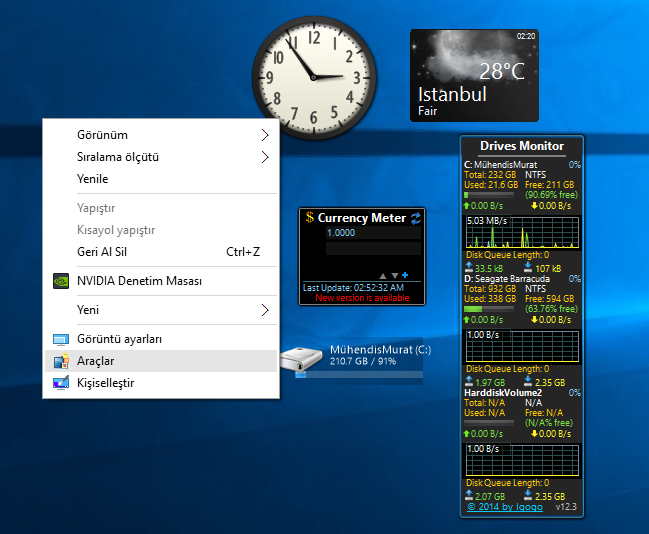Click the Drives Monitor title

point(522,146)
